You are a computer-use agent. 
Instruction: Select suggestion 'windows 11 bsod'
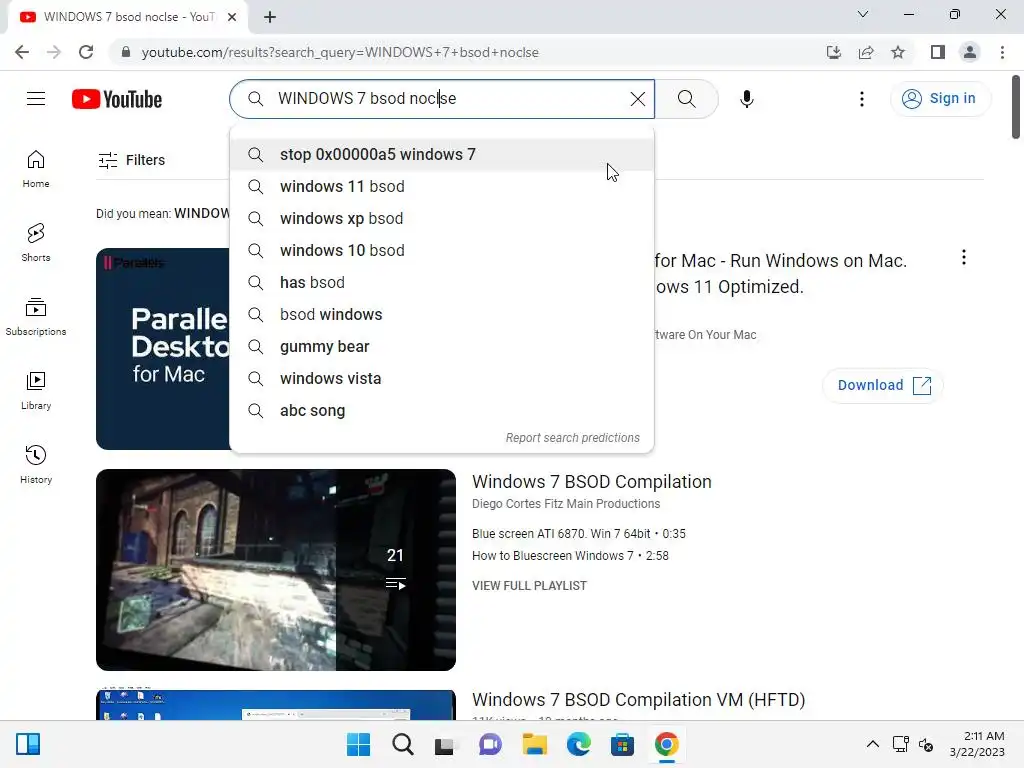click(x=441, y=187)
